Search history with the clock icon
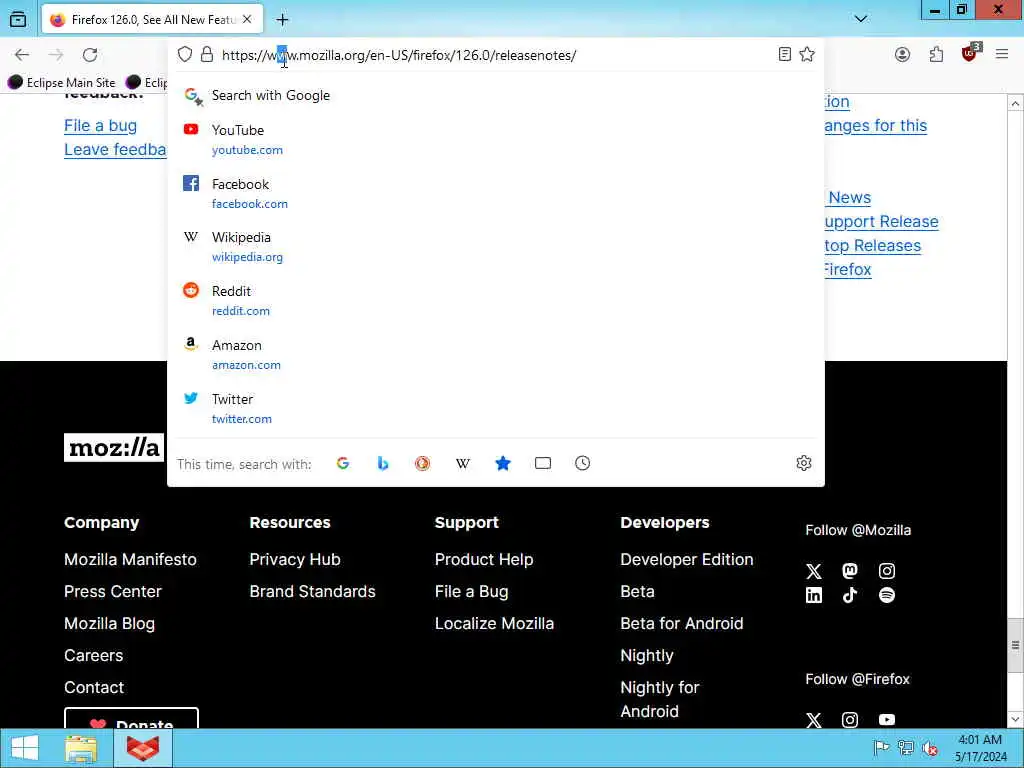1024x768 pixels. tap(583, 463)
